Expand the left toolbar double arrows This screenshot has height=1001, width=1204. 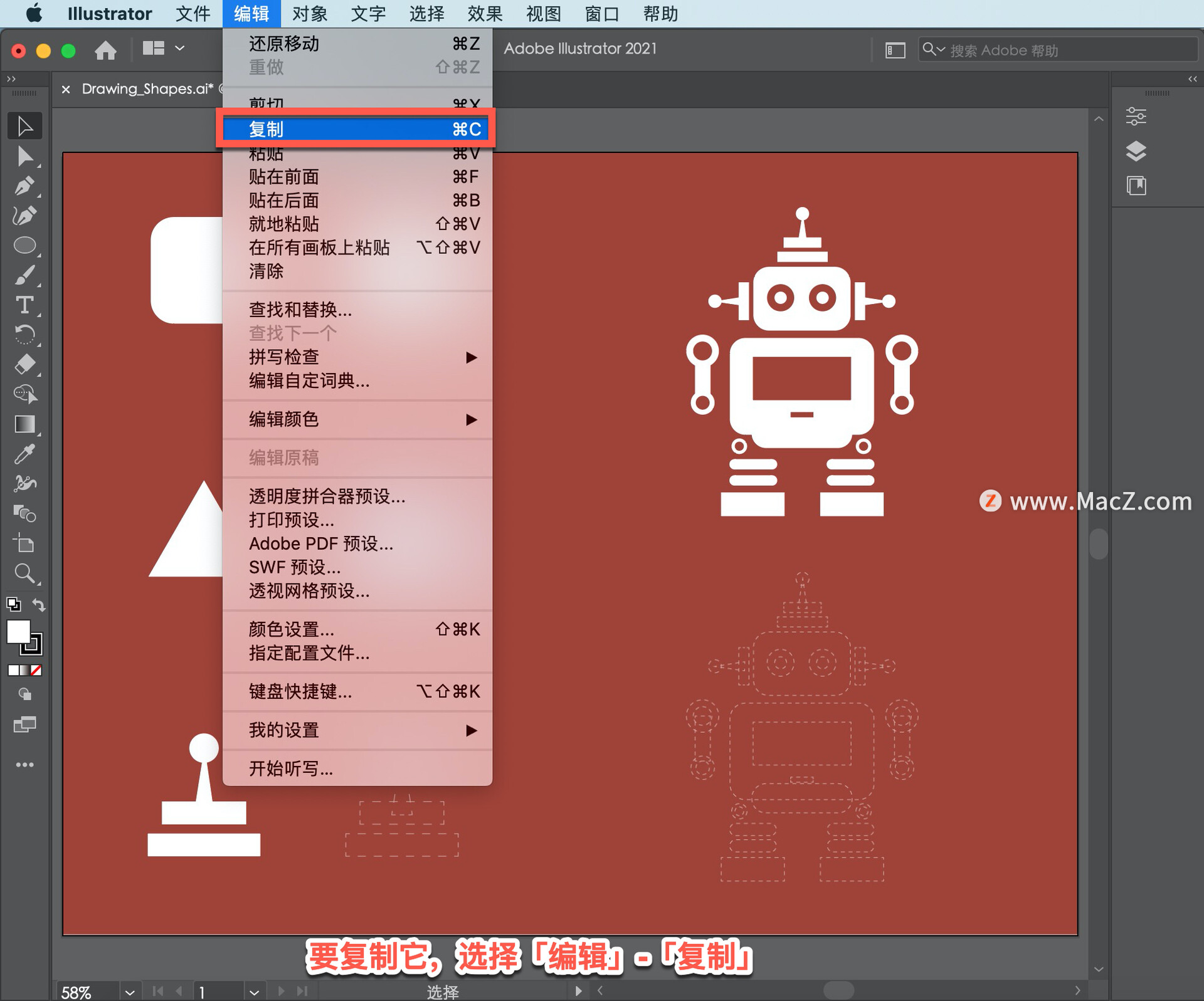[11, 78]
